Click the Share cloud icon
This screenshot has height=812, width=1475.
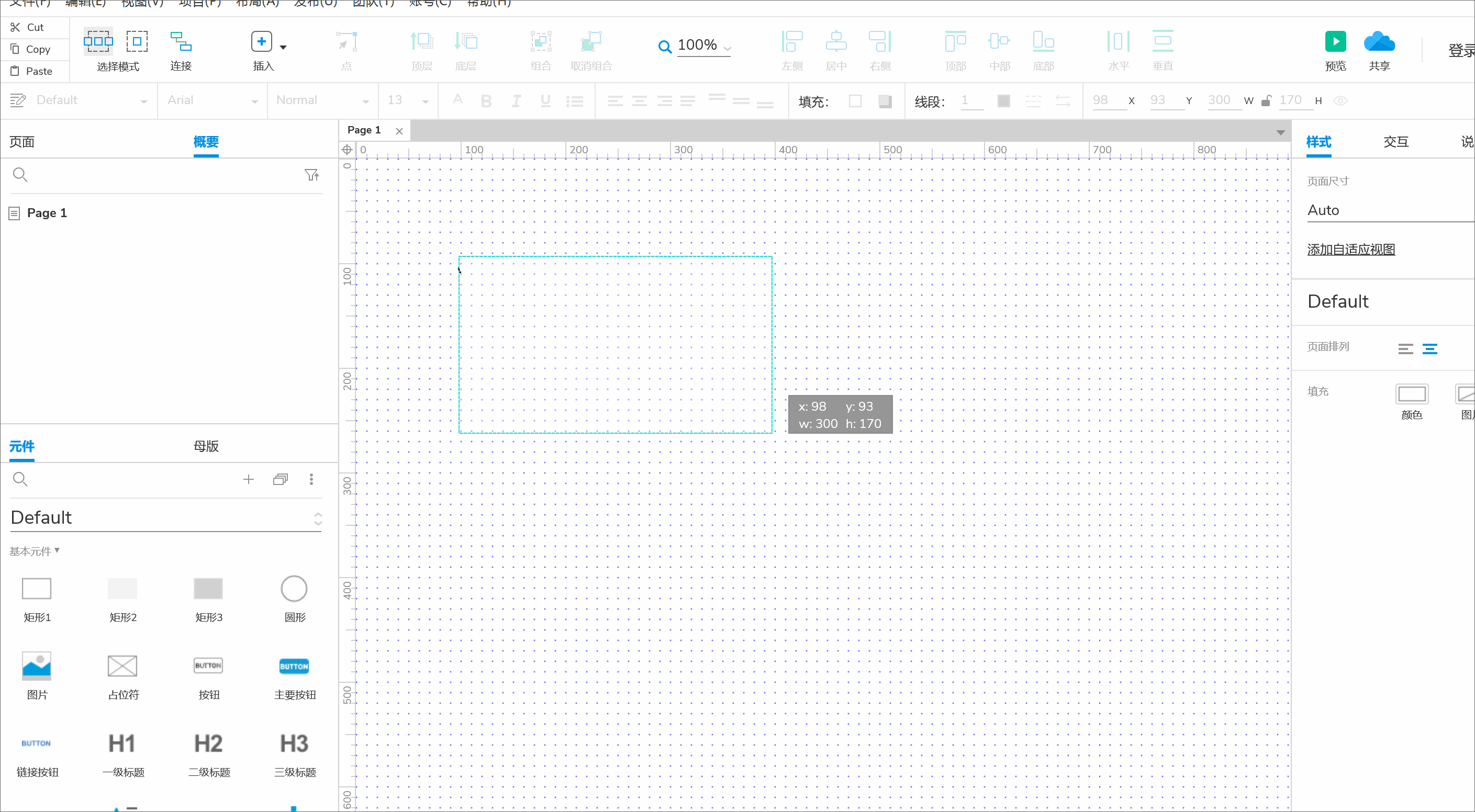pos(1379,42)
